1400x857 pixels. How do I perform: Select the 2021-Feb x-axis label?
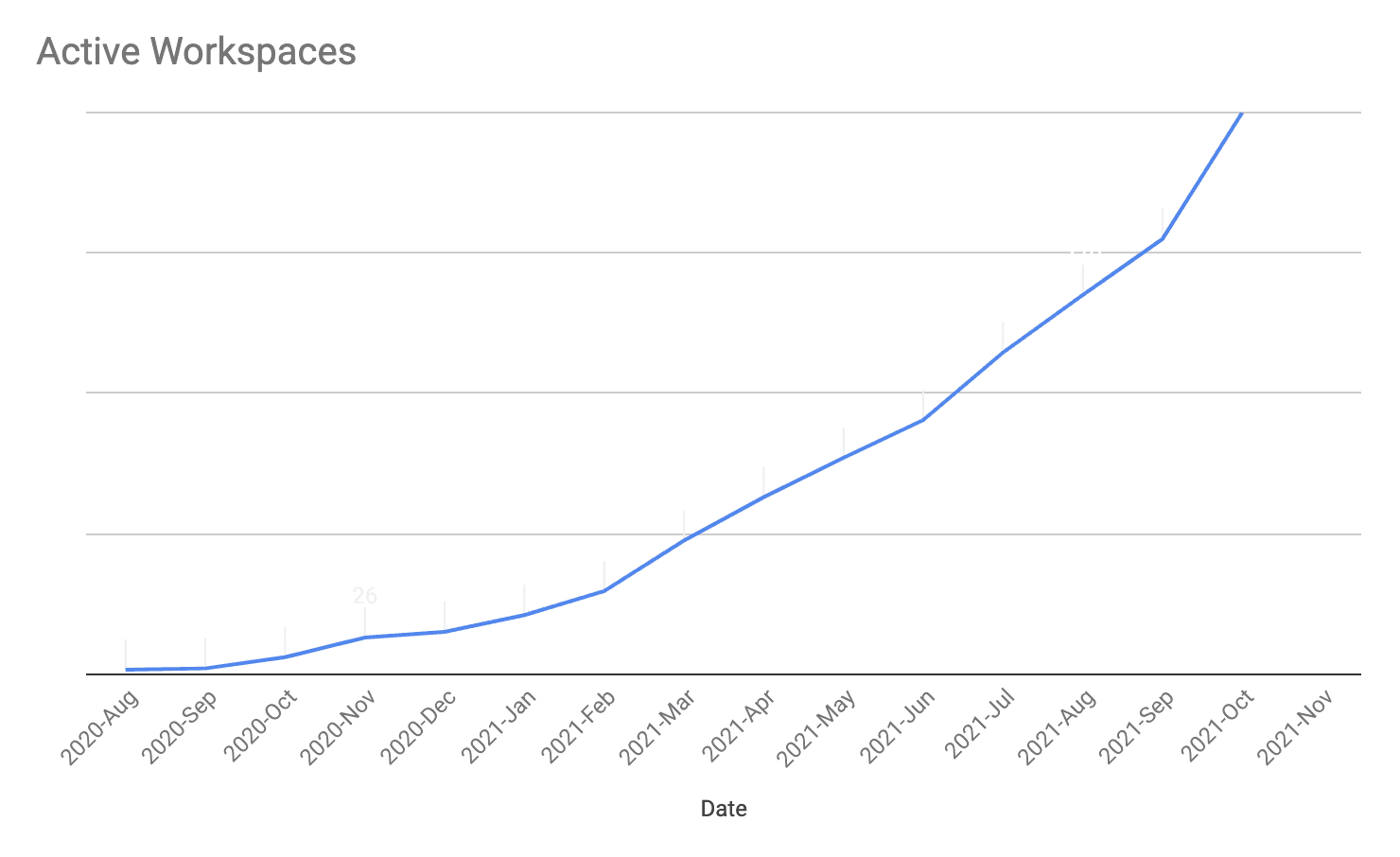click(x=578, y=726)
